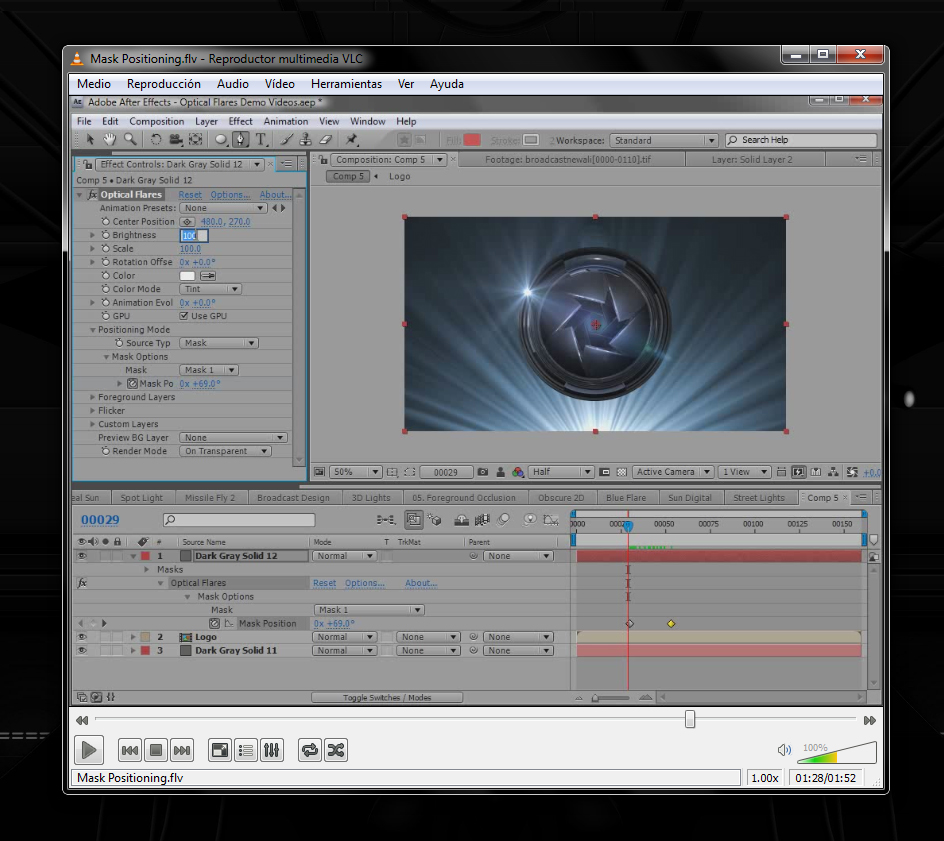944x841 pixels.
Task: Open the Medio menu
Action: coord(94,84)
